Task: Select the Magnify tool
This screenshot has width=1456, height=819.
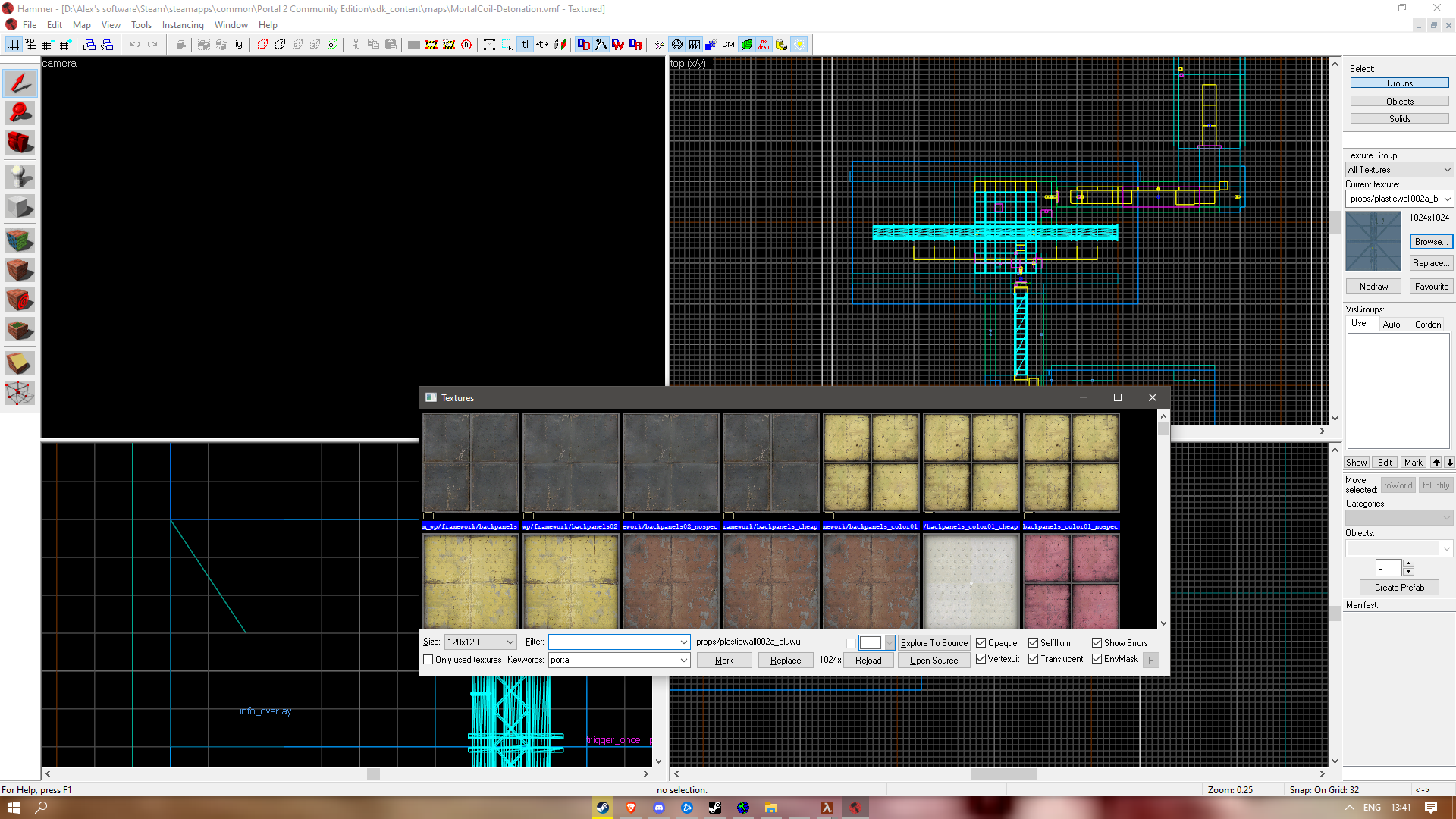Action: (x=20, y=112)
